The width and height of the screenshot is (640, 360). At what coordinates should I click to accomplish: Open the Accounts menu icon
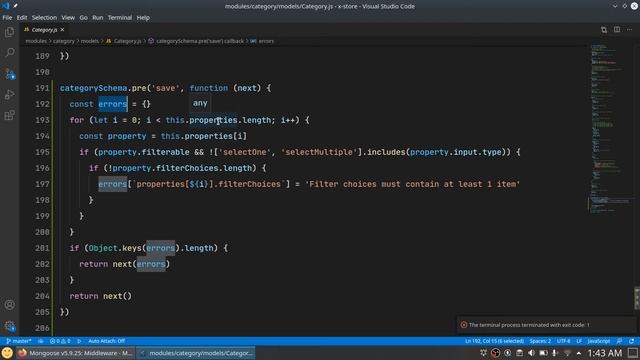pos(9,305)
